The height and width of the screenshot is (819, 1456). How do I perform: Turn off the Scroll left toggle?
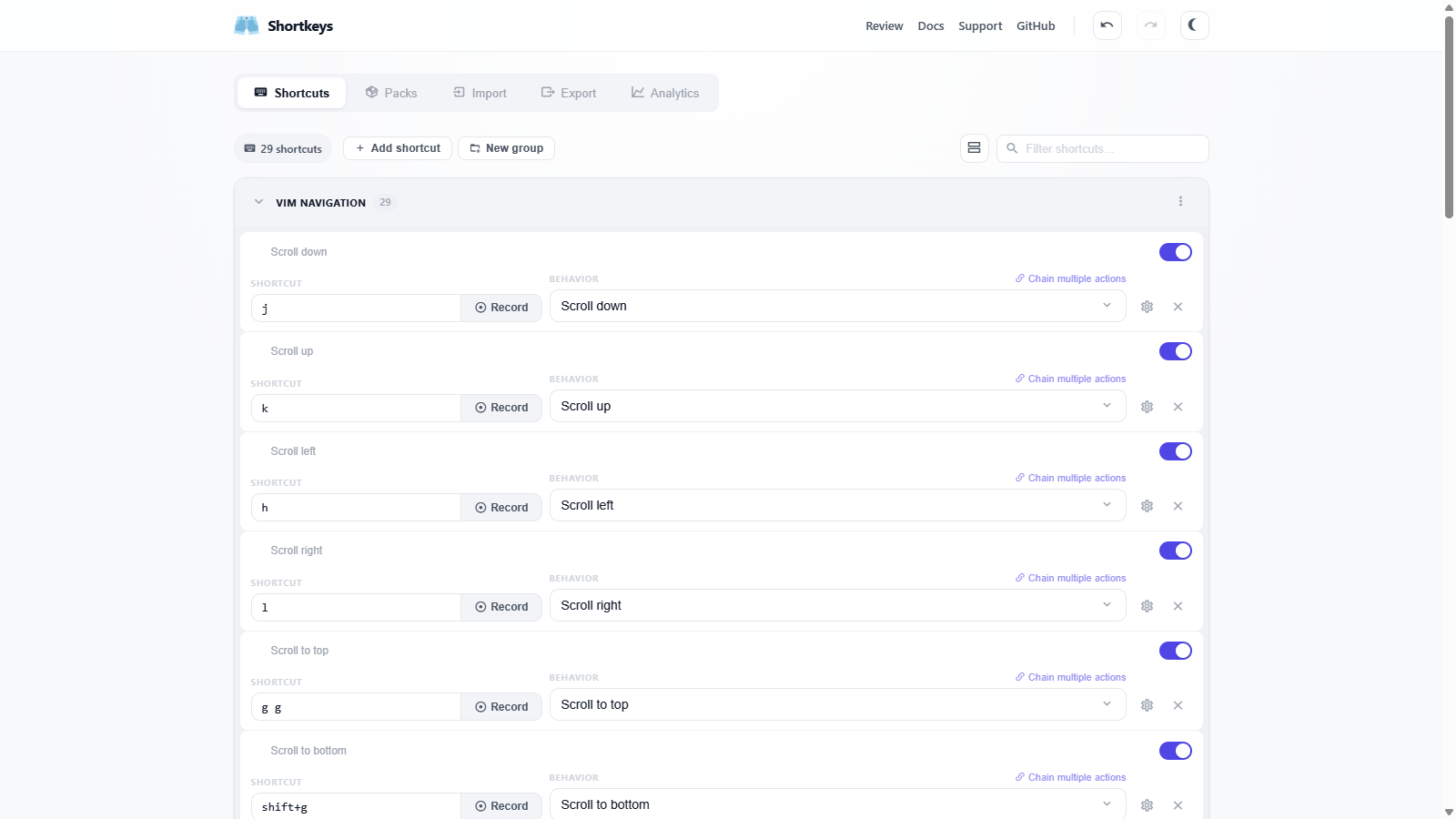point(1175,451)
